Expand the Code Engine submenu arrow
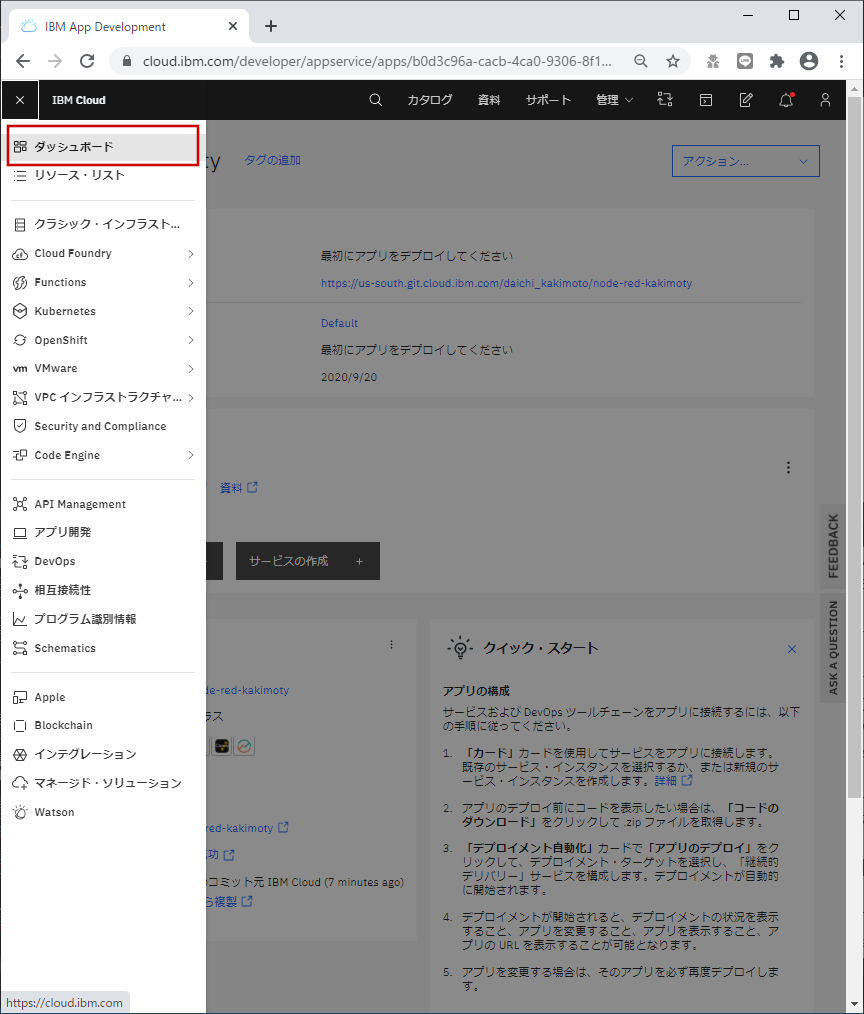This screenshot has height=1014, width=864. (x=191, y=455)
